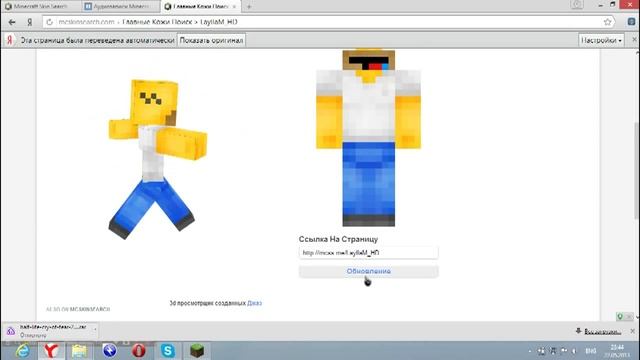This screenshot has height=360, width=640.
Task: Open Yandex Browser from the taskbar
Action: click(x=51, y=351)
